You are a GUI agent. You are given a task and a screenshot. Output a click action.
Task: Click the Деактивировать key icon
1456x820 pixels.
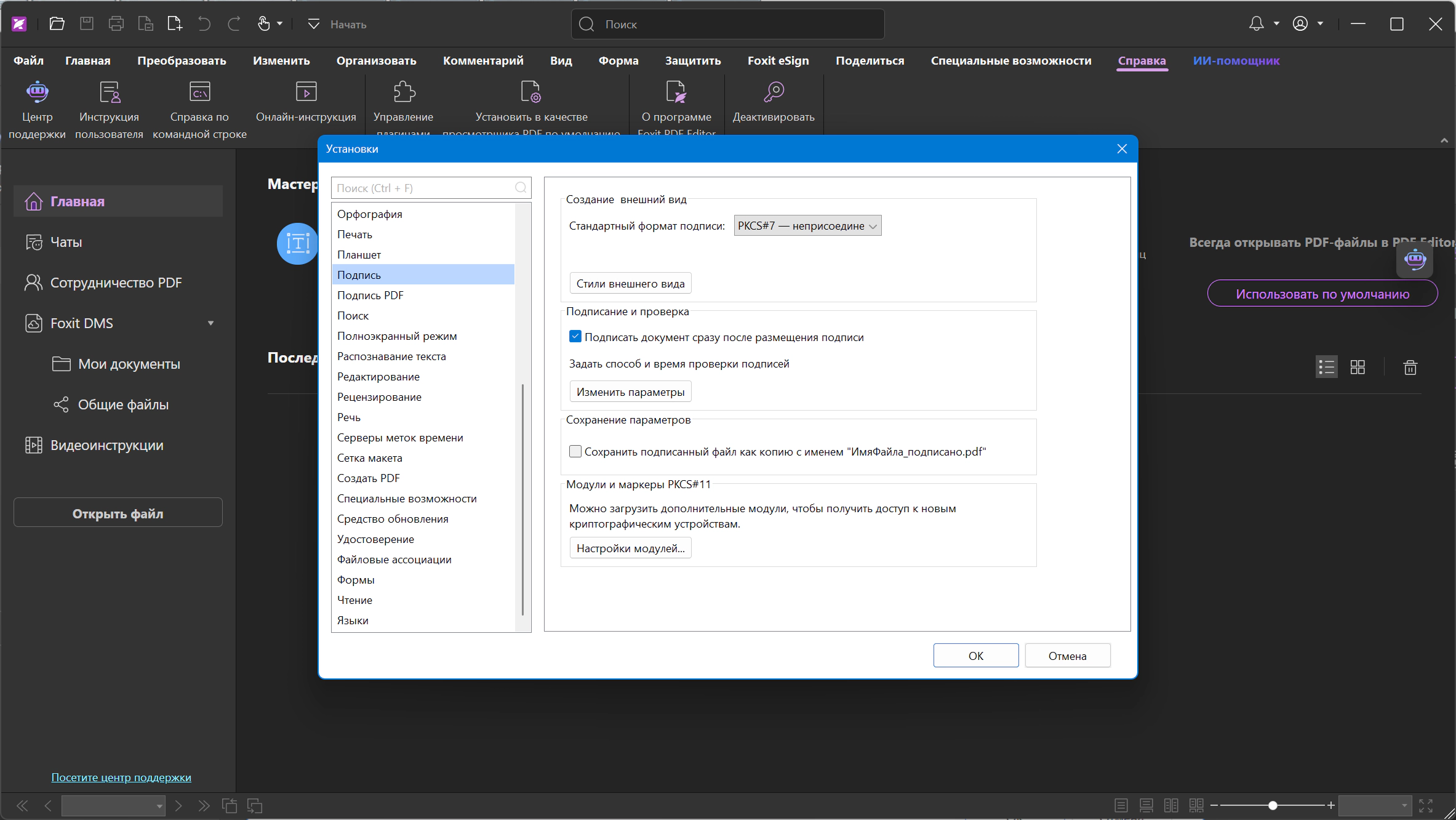[x=774, y=92]
